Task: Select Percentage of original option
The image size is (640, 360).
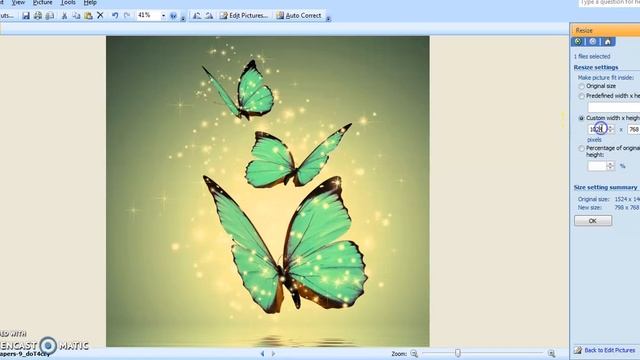Action: pos(582,149)
